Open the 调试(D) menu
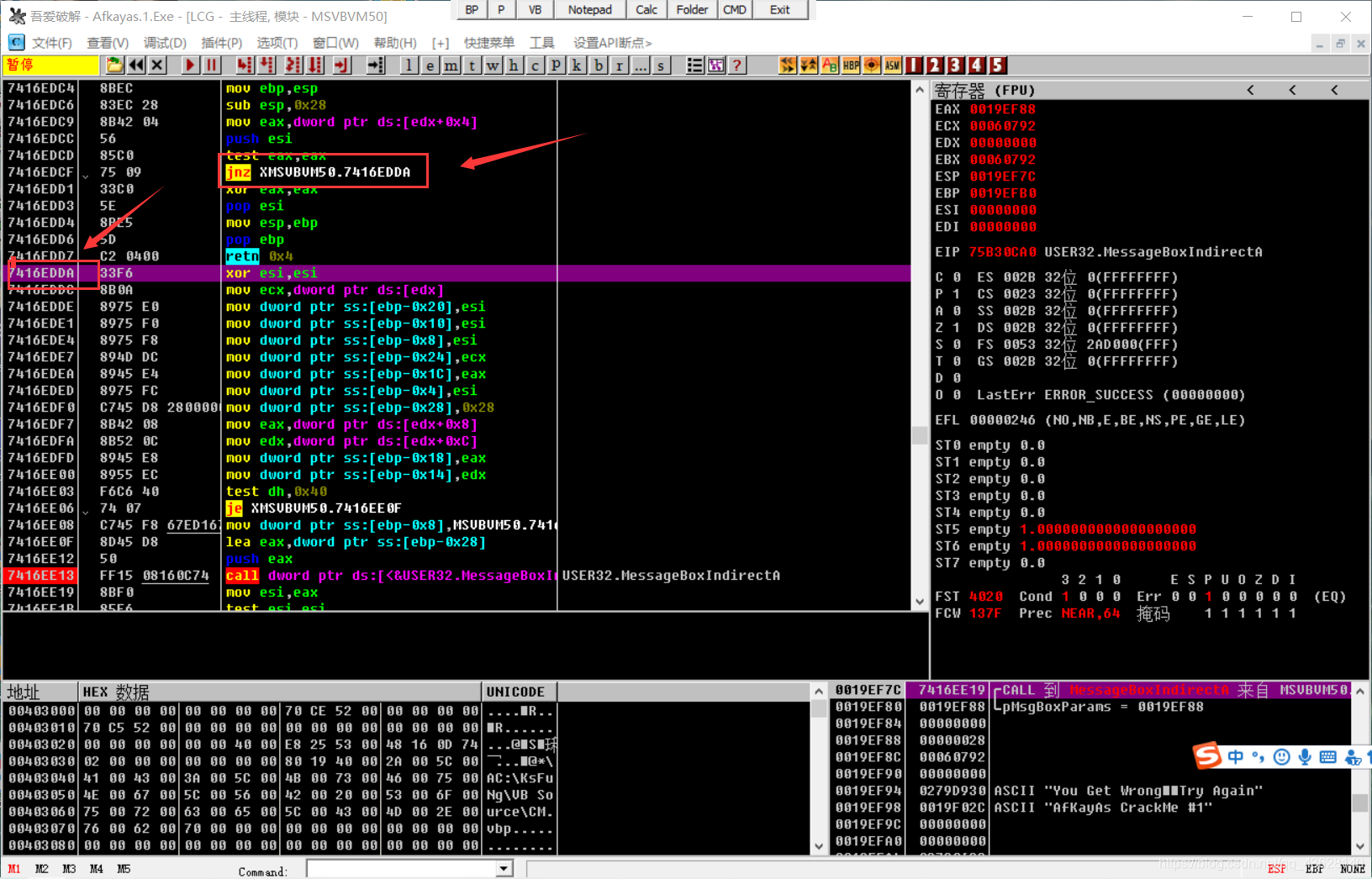Screen dimensions: 1372x879 coord(165,43)
